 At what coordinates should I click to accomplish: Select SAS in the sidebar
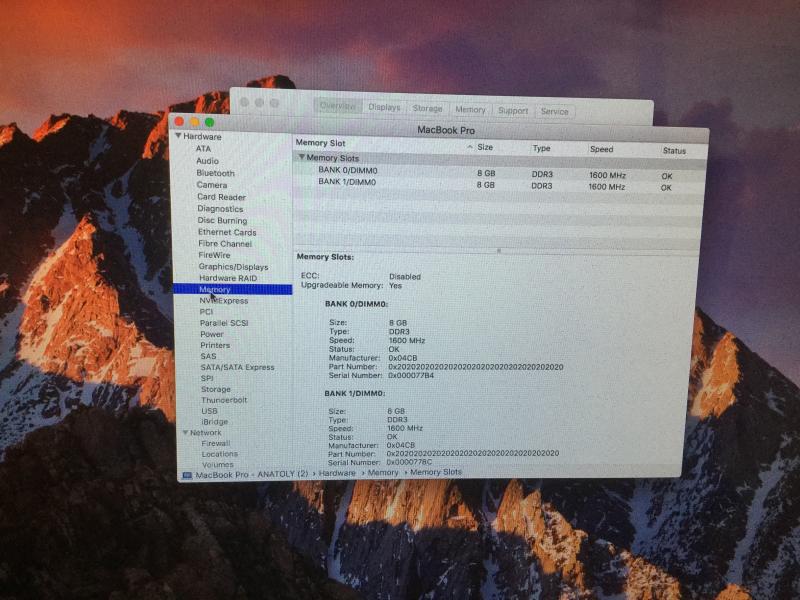point(208,356)
